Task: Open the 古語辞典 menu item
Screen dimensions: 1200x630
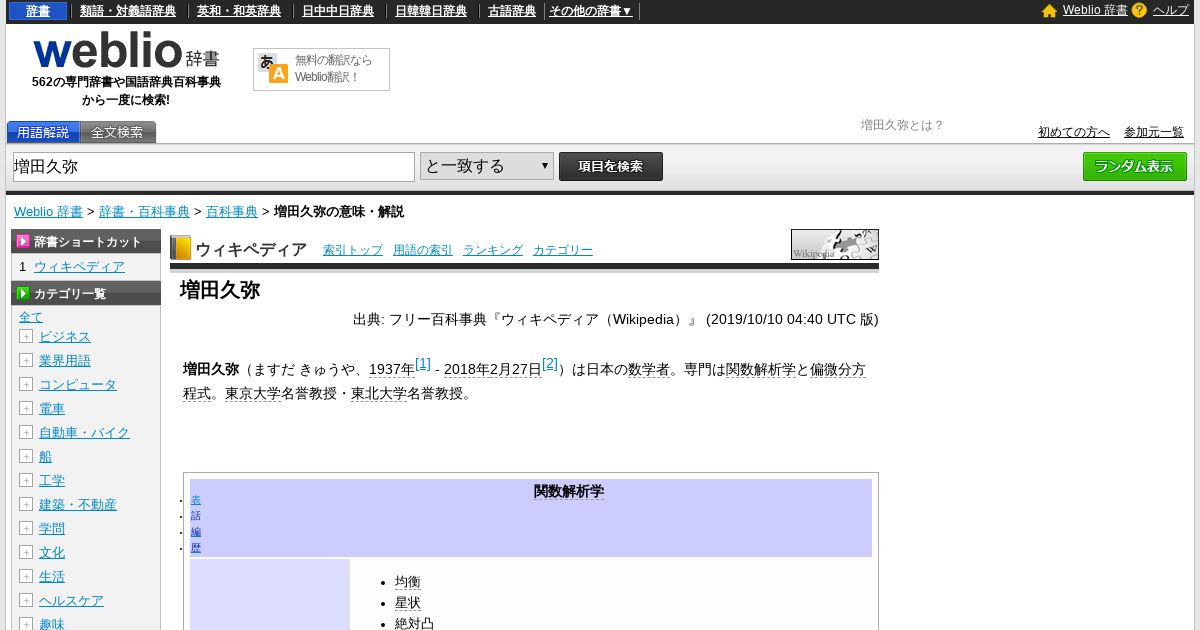Action: (x=512, y=11)
